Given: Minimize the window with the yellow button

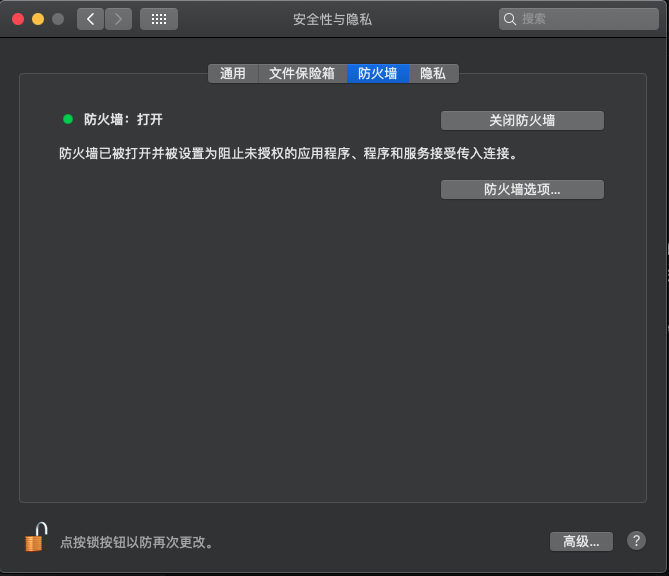Looking at the screenshot, I should (38, 19).
